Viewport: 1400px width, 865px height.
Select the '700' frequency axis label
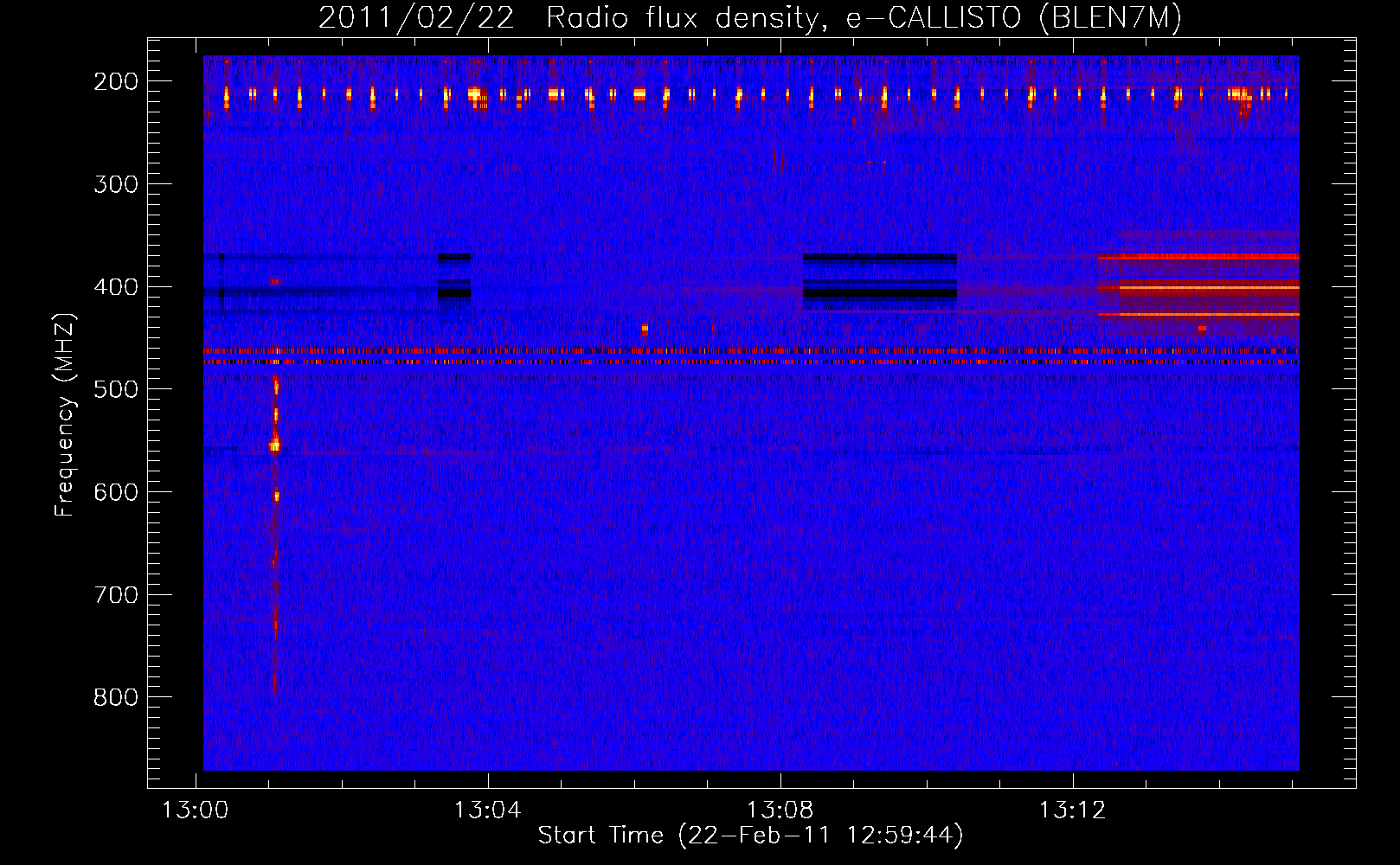coord(116,595)
